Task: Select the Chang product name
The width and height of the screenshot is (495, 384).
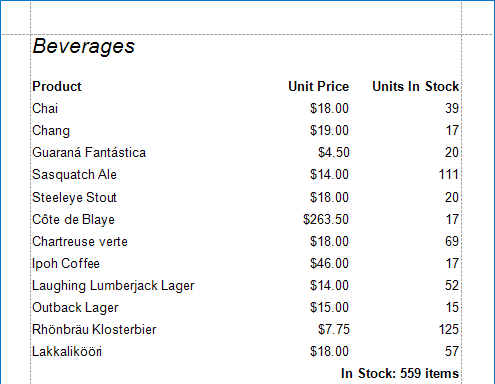Action: [x=51, y=131]
